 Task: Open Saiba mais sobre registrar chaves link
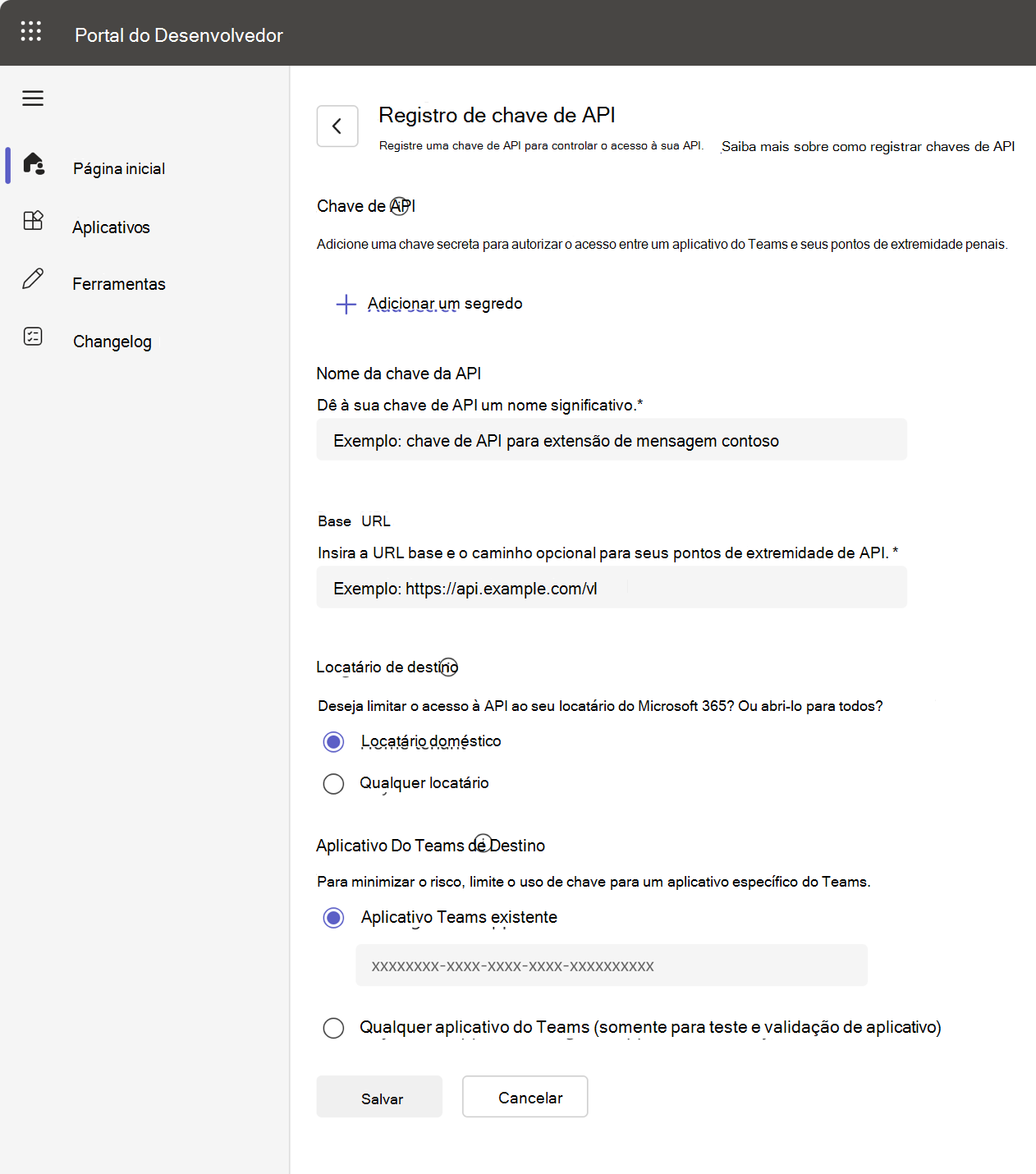click(x=868, y=147)
